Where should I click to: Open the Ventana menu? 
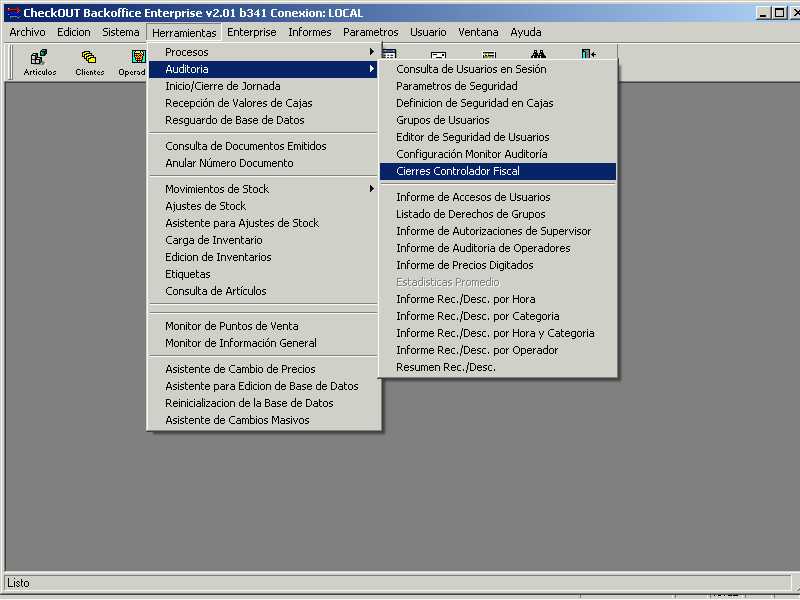[478, 32]
